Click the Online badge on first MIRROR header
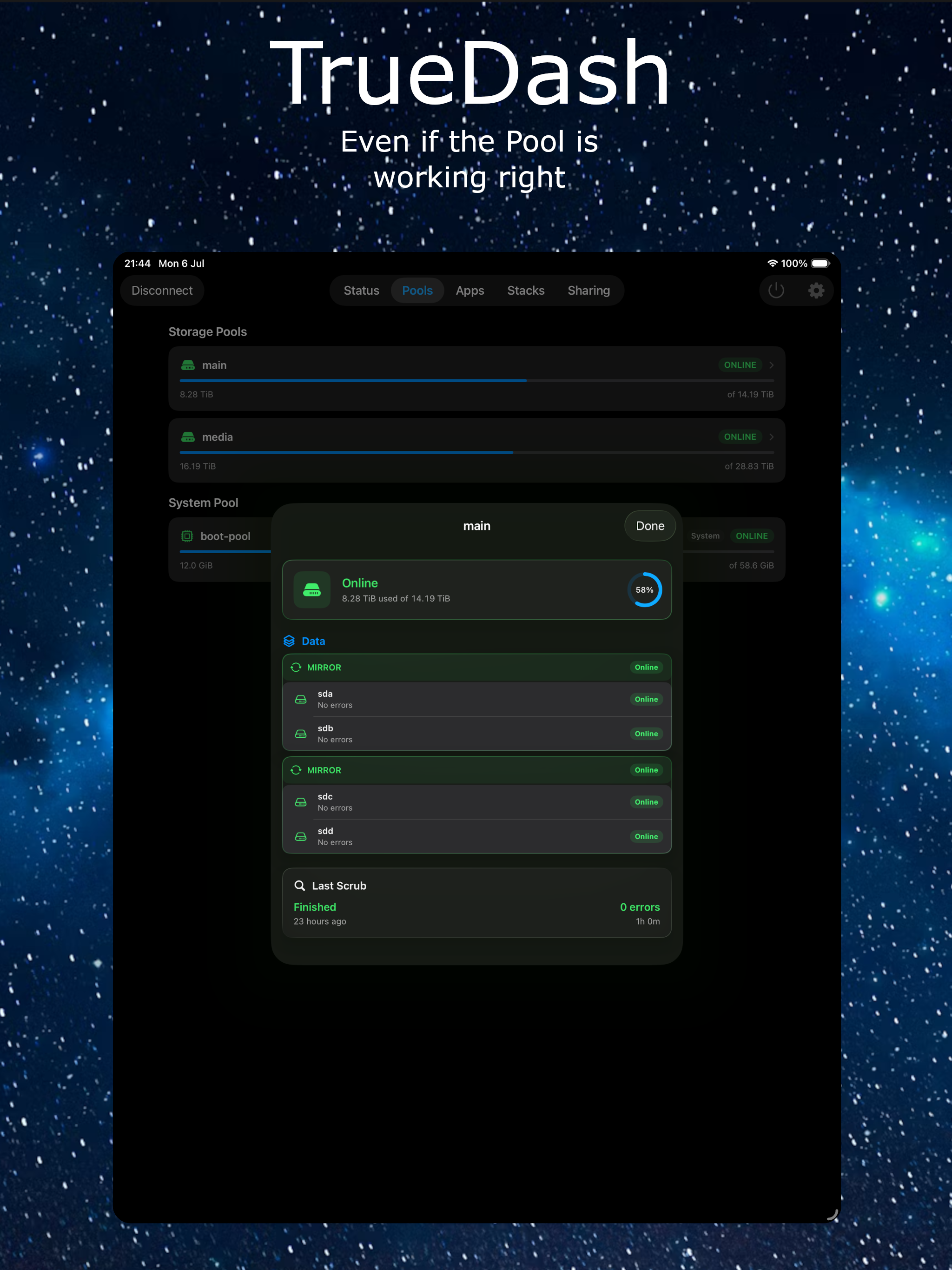952x1270 pixels. [x=646, y=667]
